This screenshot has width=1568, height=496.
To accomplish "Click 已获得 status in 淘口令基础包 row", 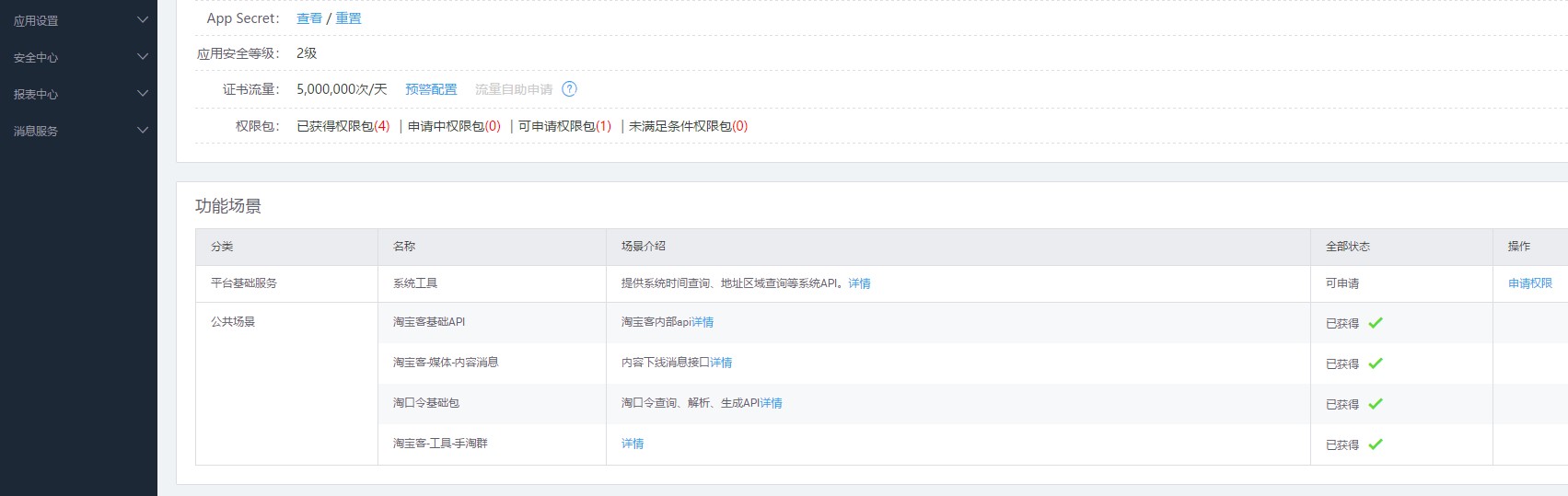I will [x=1342, y=404].
